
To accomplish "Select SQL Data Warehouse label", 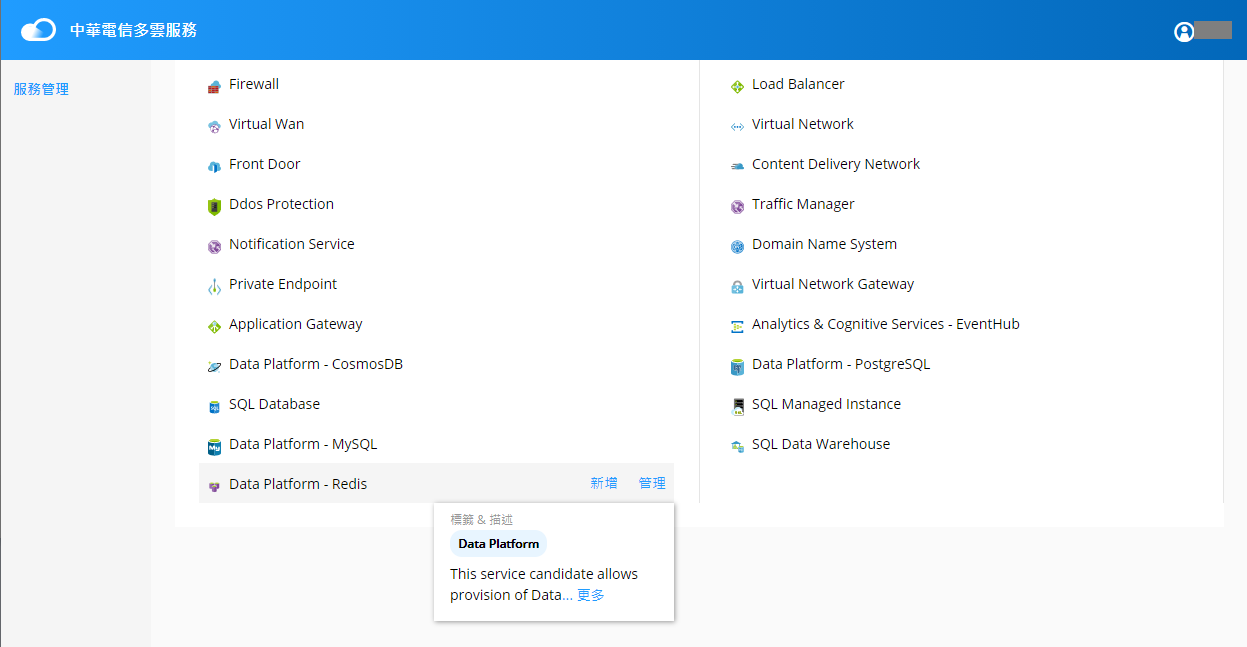I will (821, 444).
